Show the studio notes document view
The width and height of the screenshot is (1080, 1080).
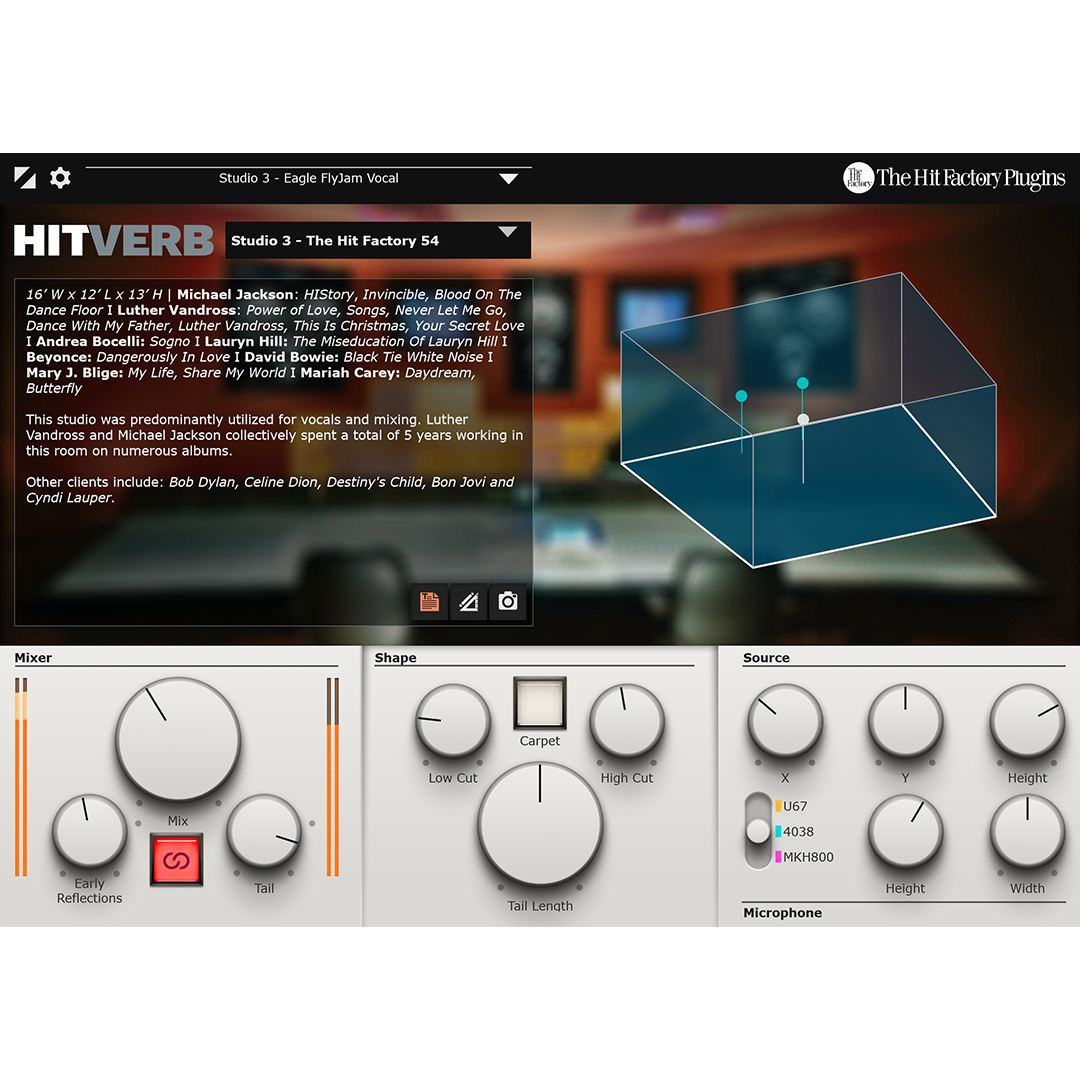(x=429, y=601)
